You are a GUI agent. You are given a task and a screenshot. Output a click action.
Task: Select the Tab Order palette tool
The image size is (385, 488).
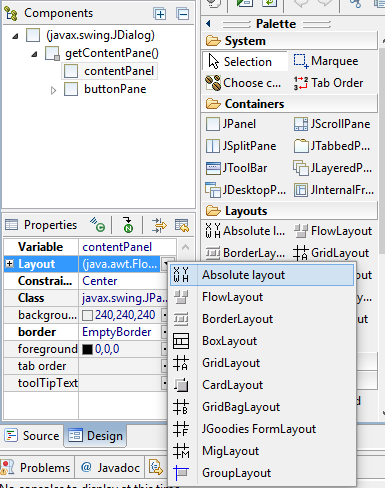(x=328, y=83)
